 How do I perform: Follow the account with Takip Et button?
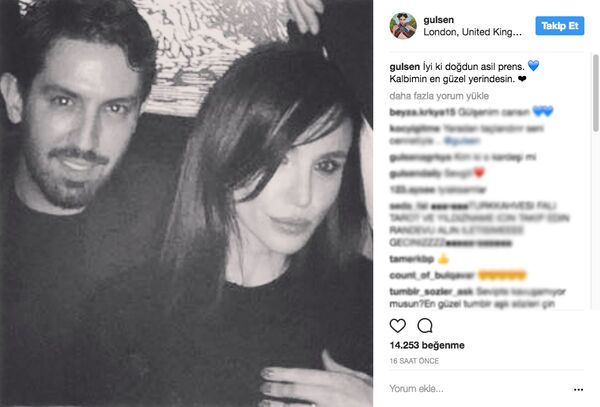coord(560,26)
